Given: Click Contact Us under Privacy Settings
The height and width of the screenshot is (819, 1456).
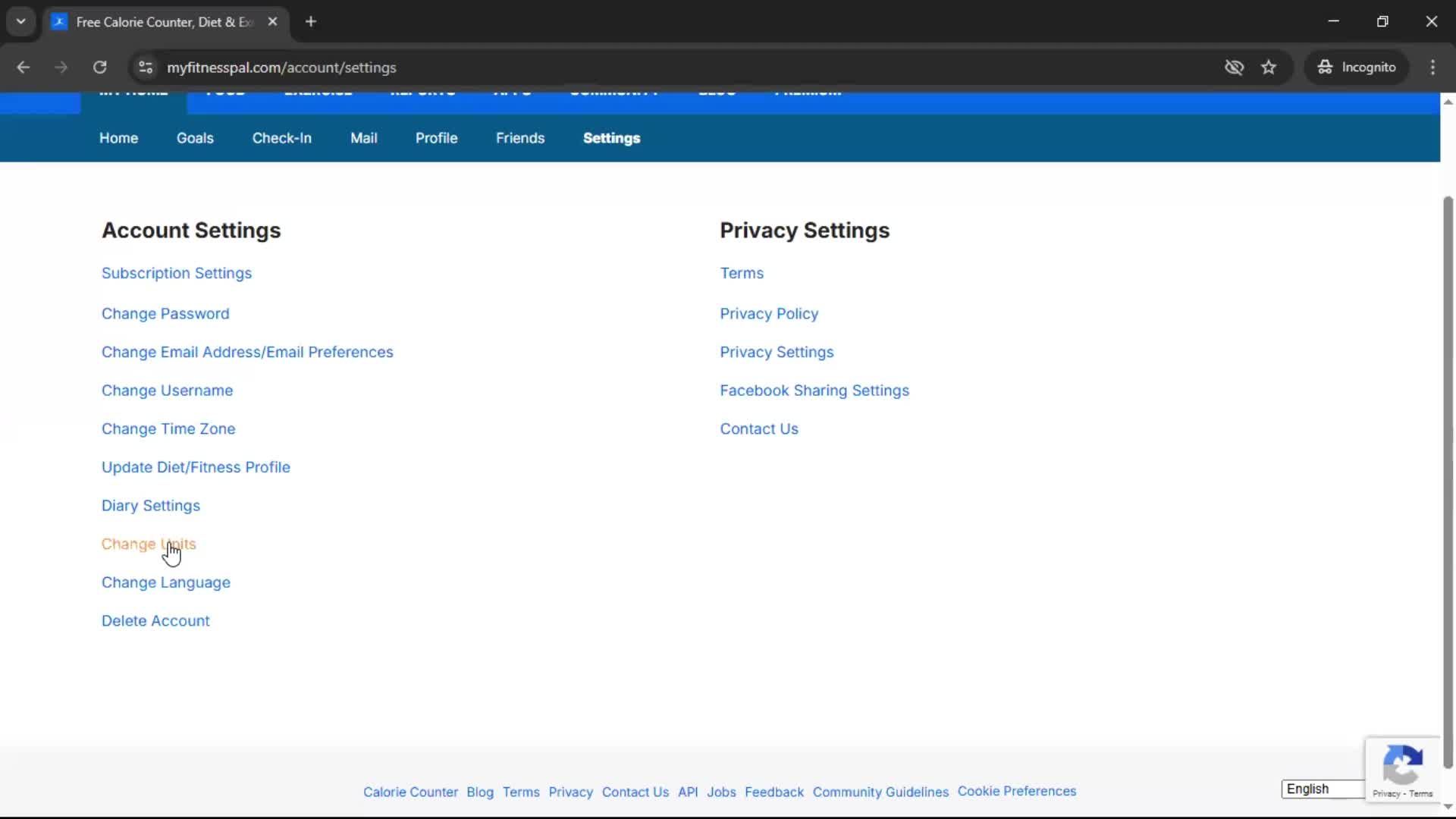Looking at the screenshot, I should point(759,429).
